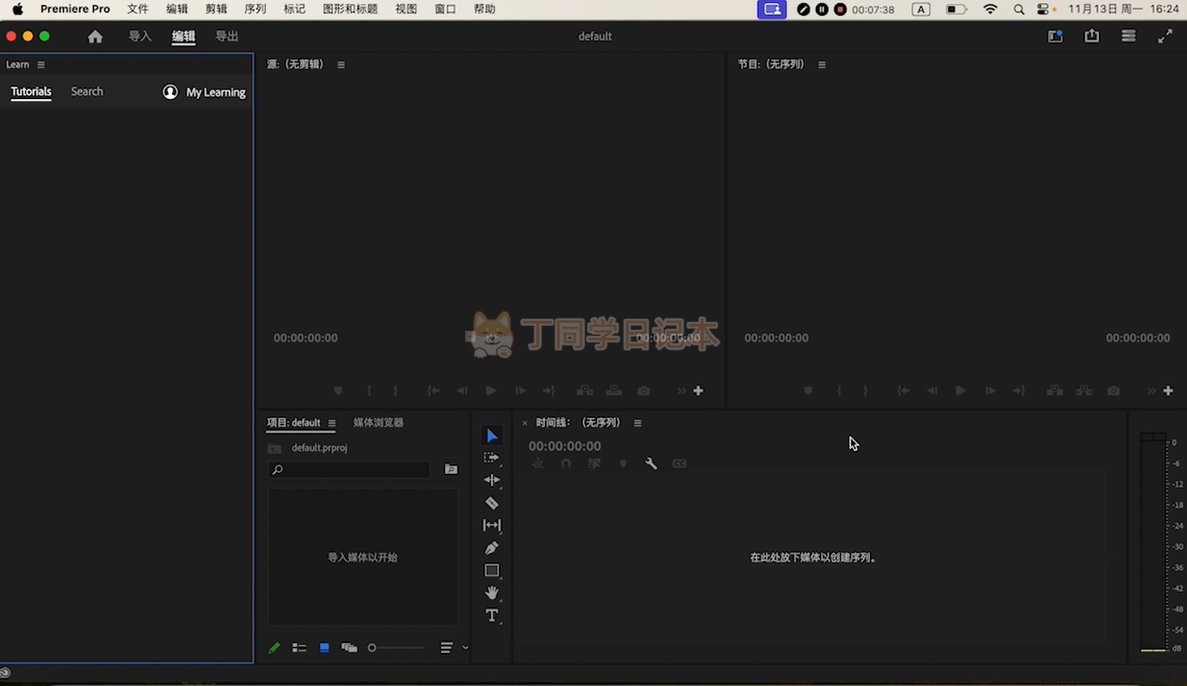Image resolution: width=1187 pixels, height=686 pixels.
Task: Select the Pen tool
Action: point(491,548)
